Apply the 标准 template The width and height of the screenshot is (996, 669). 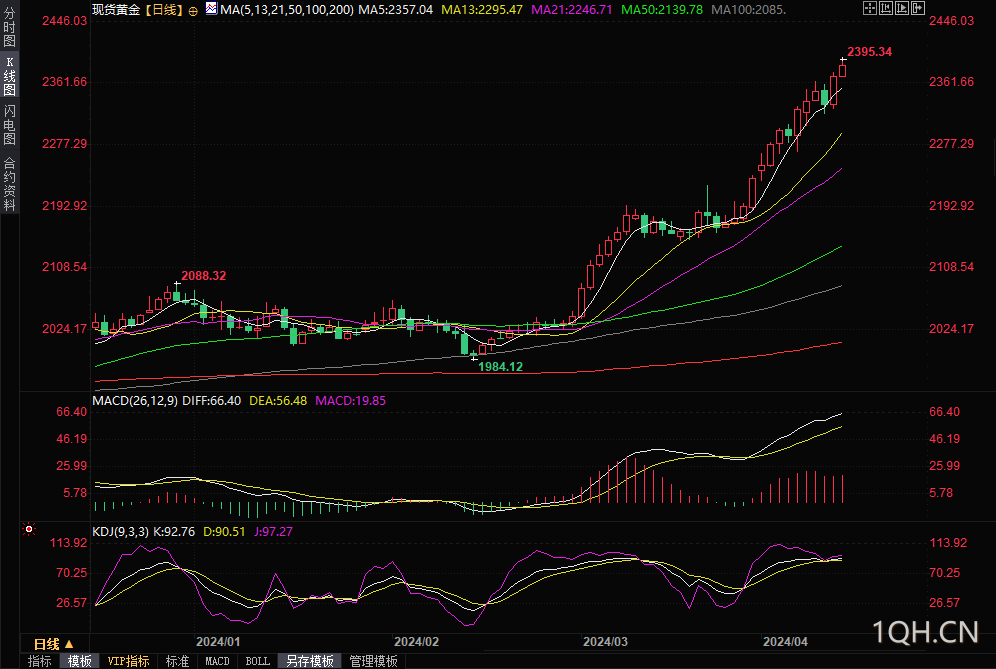click(x=177, y=661)
